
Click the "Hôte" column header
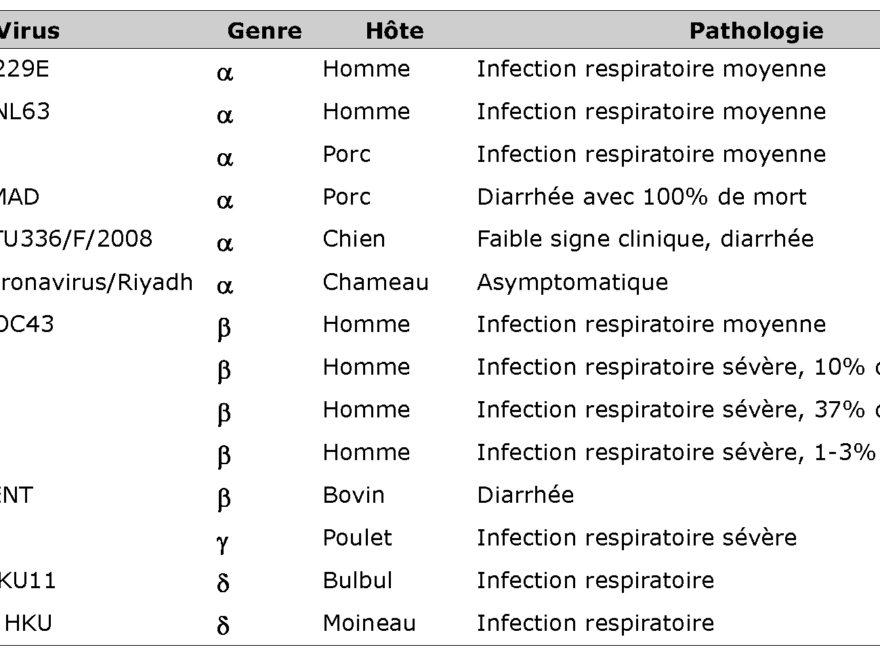395,32
